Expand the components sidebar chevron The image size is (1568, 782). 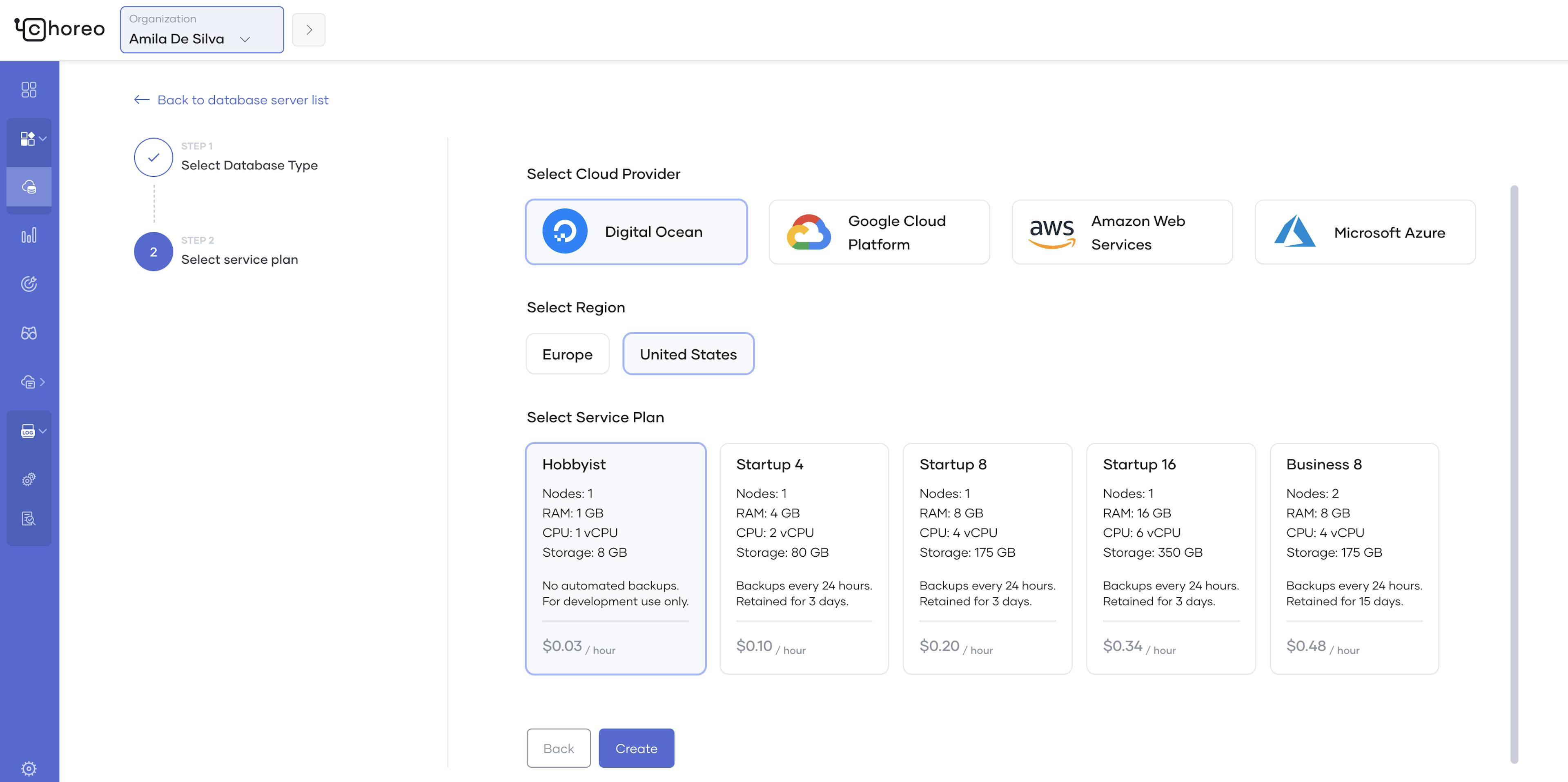(x=42, y=139)
